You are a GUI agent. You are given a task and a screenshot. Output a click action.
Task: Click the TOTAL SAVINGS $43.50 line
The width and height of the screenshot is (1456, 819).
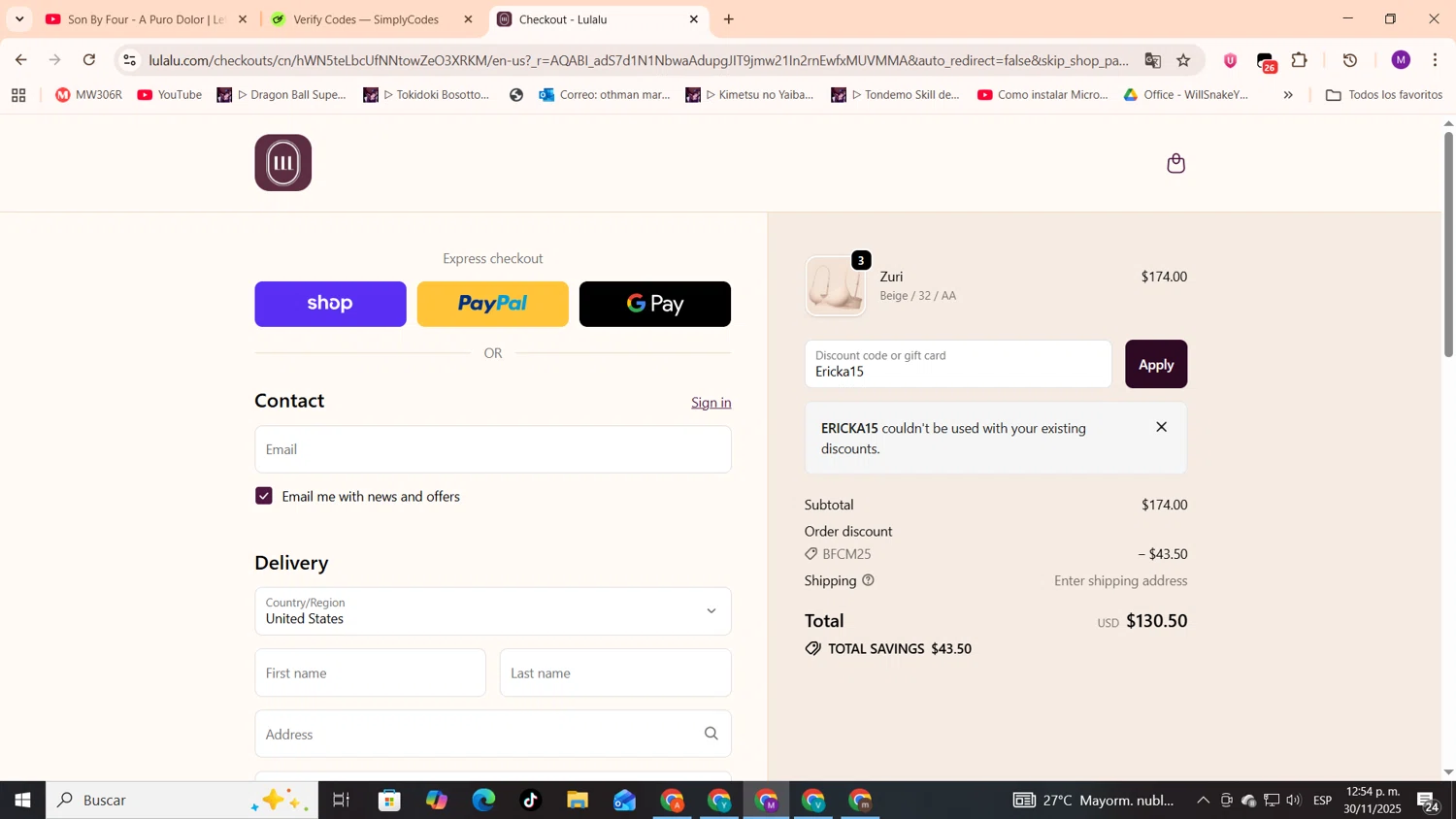[x=888, y=648]
